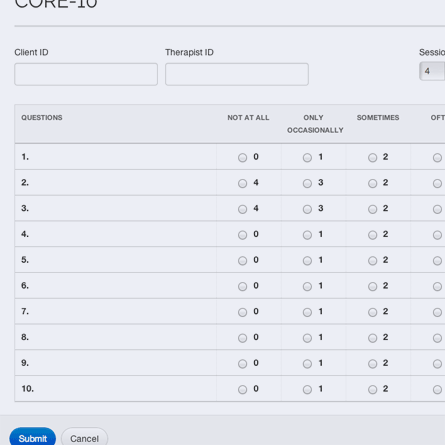This screenshot has height=445, width=445.
Task: Select 'Not at all' 0 for question 1
Action: click(242, 158)
